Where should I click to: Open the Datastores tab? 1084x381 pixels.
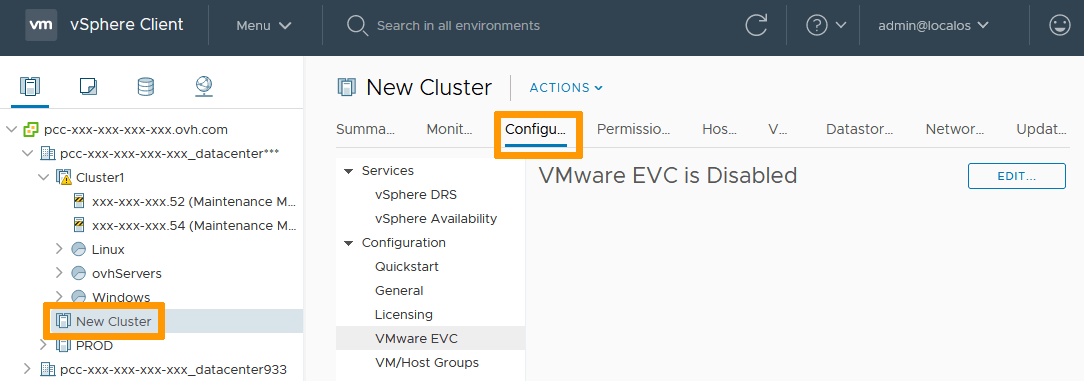[859, 129]
